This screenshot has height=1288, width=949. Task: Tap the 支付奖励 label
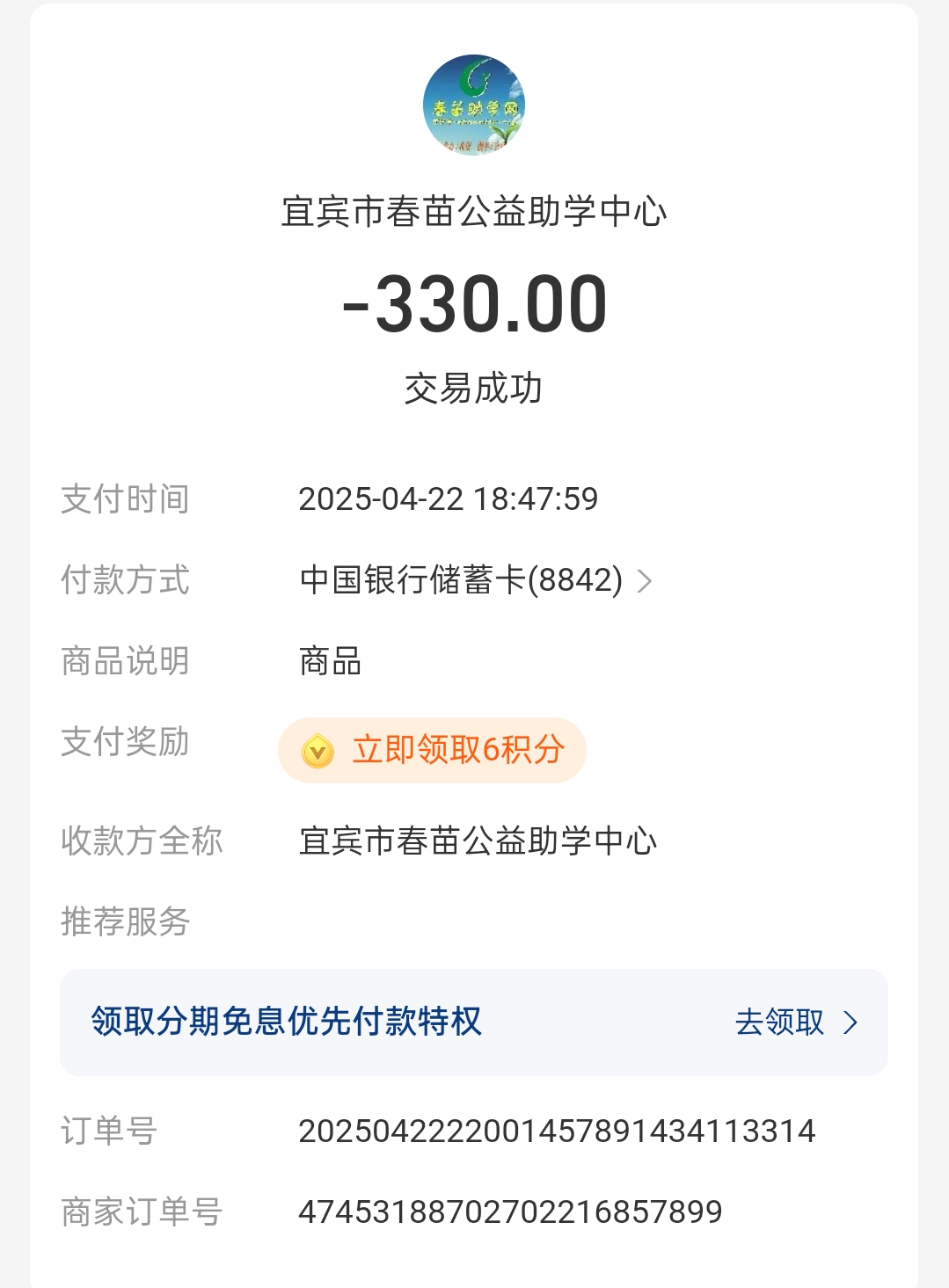pos(126,742)
